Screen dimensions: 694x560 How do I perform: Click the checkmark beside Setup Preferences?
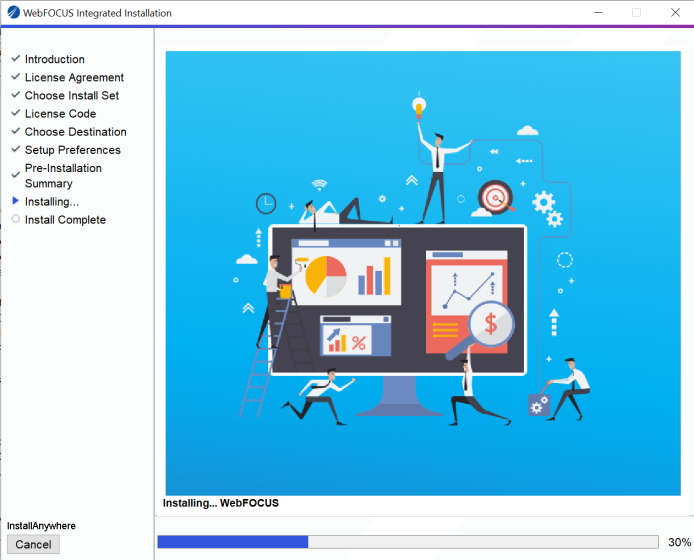coord(15,149)
